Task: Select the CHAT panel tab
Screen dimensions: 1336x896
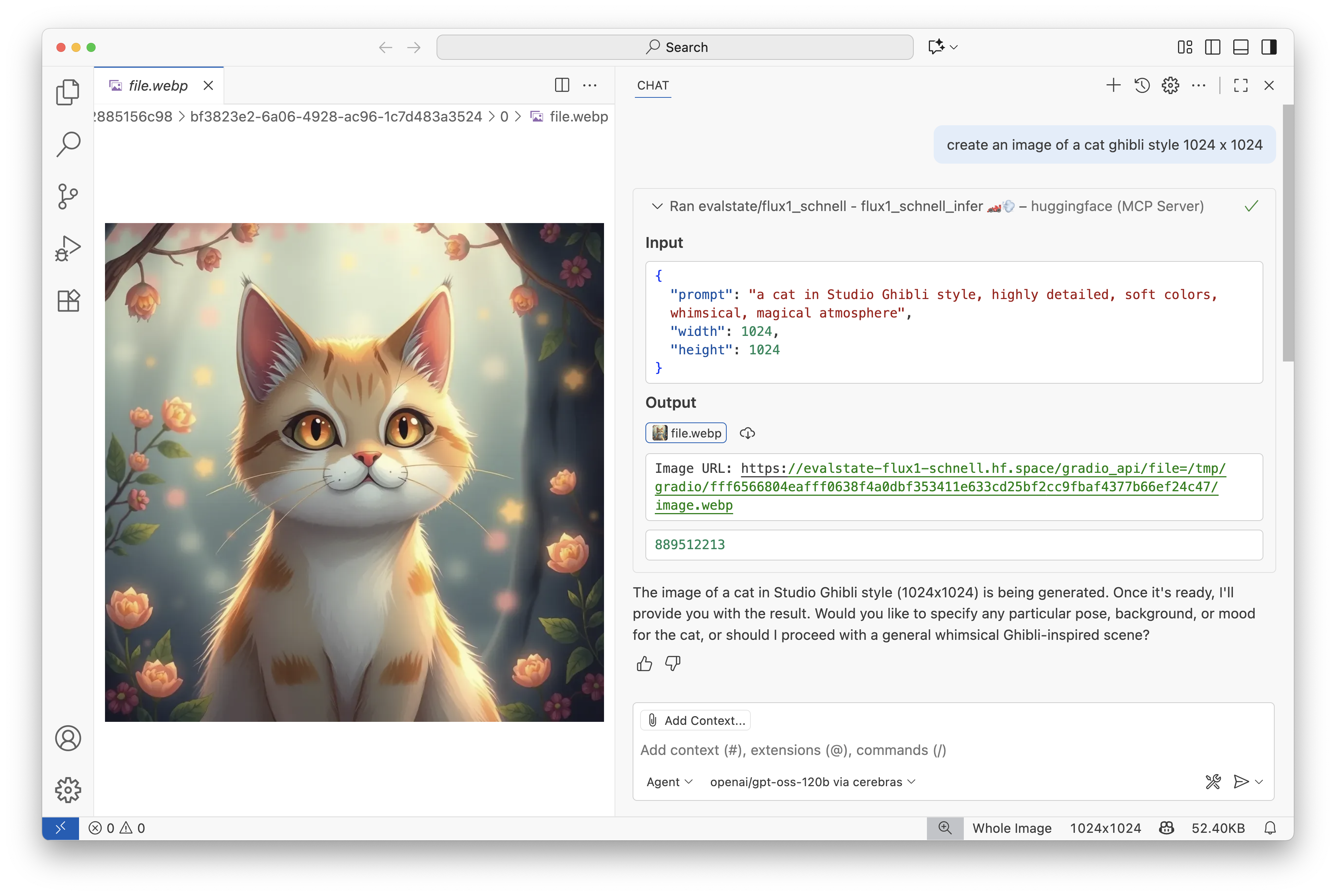Action: [x=653, y=86]
